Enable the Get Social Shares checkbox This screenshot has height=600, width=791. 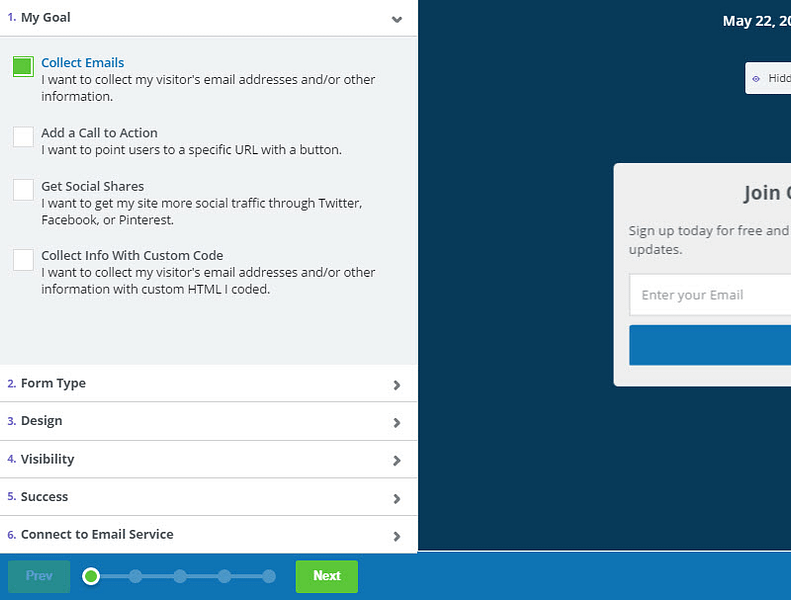[23, 190]
